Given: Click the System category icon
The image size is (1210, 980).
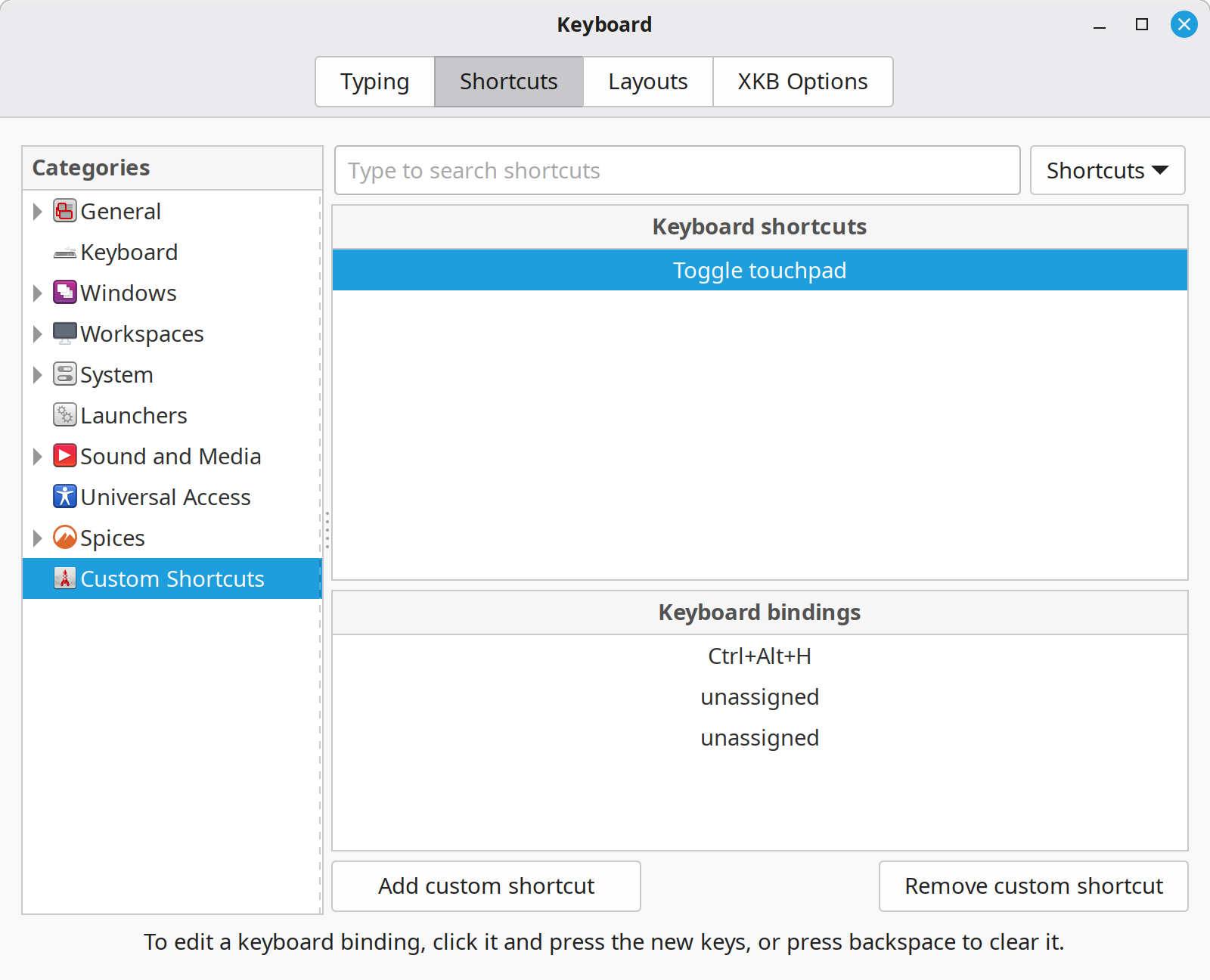Looking at the screenshot, I should click(65, 374).
